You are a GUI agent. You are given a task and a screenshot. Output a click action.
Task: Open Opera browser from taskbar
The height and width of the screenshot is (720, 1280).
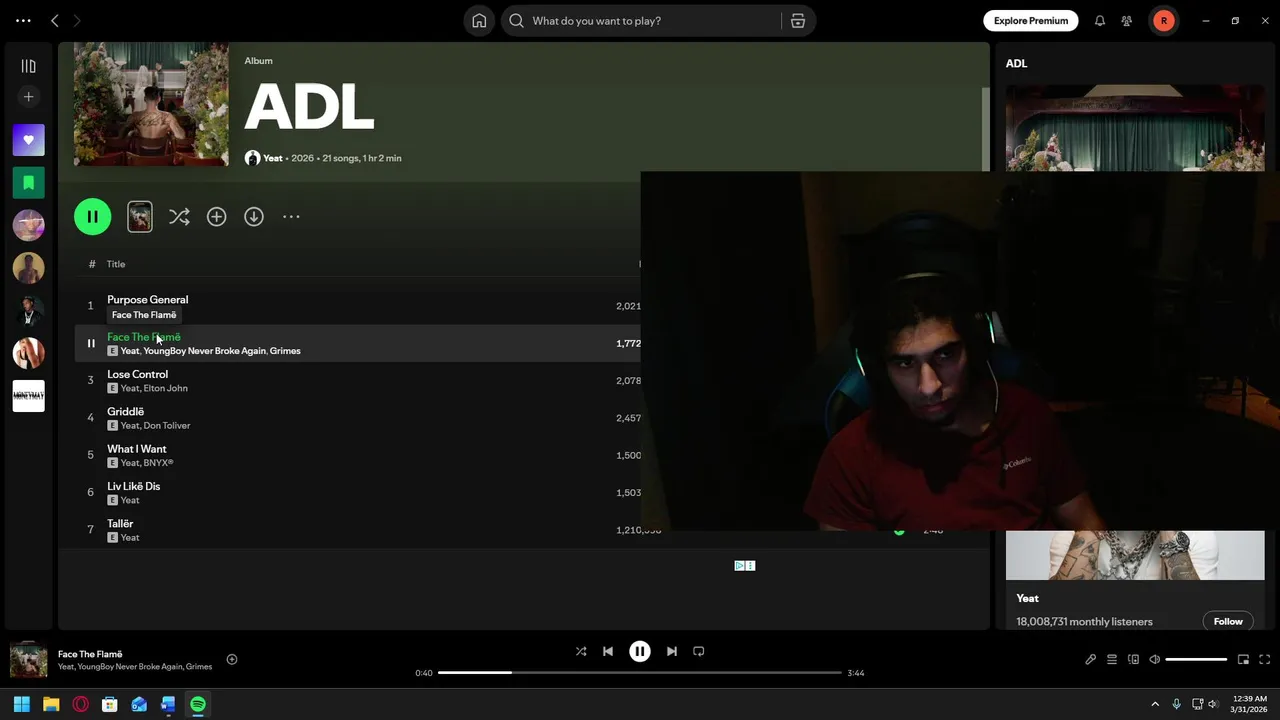pyautogui.click(x=80, y=704)
